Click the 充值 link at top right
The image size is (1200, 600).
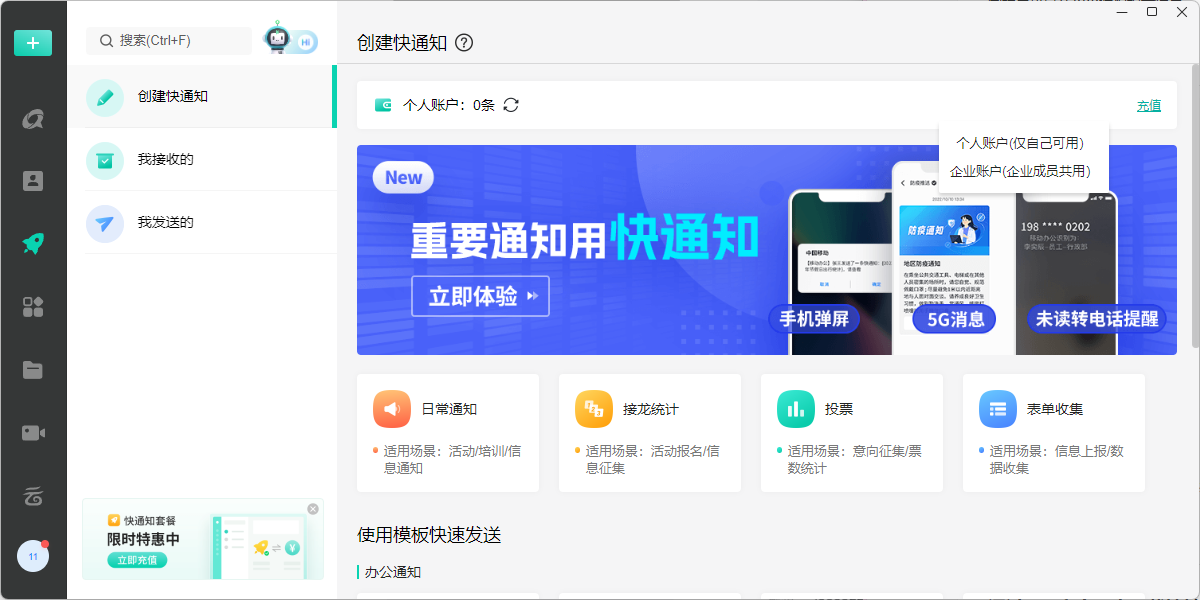point(1149,105)
